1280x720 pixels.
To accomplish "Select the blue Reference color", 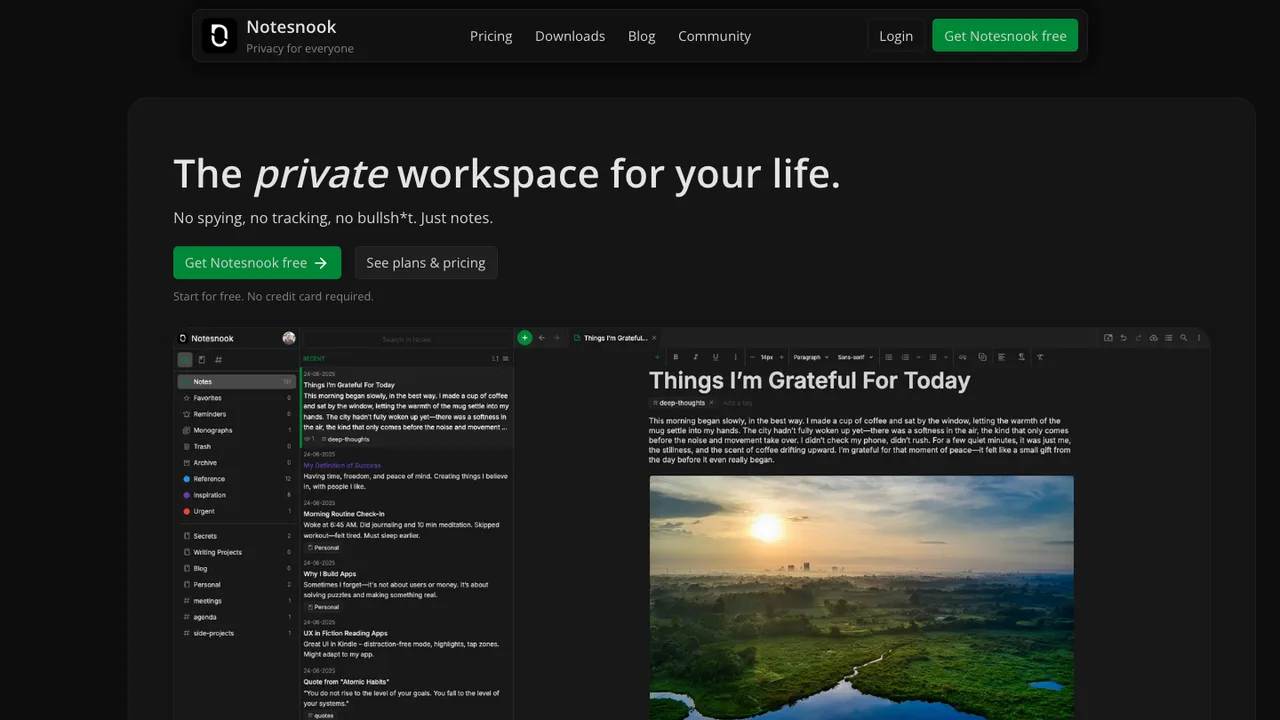I will point(236,479).
